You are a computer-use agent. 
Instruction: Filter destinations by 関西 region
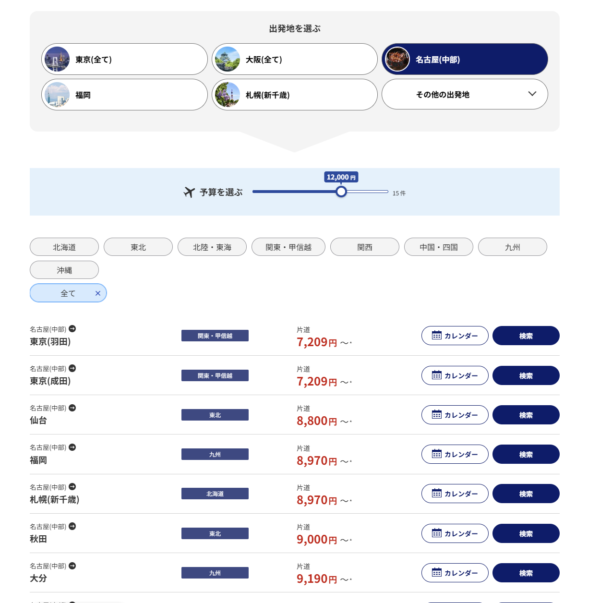point(364,247)
